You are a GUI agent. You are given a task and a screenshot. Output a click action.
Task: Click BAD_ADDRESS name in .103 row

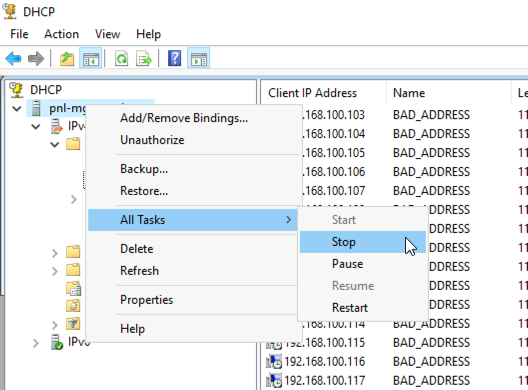pos(431,115)
